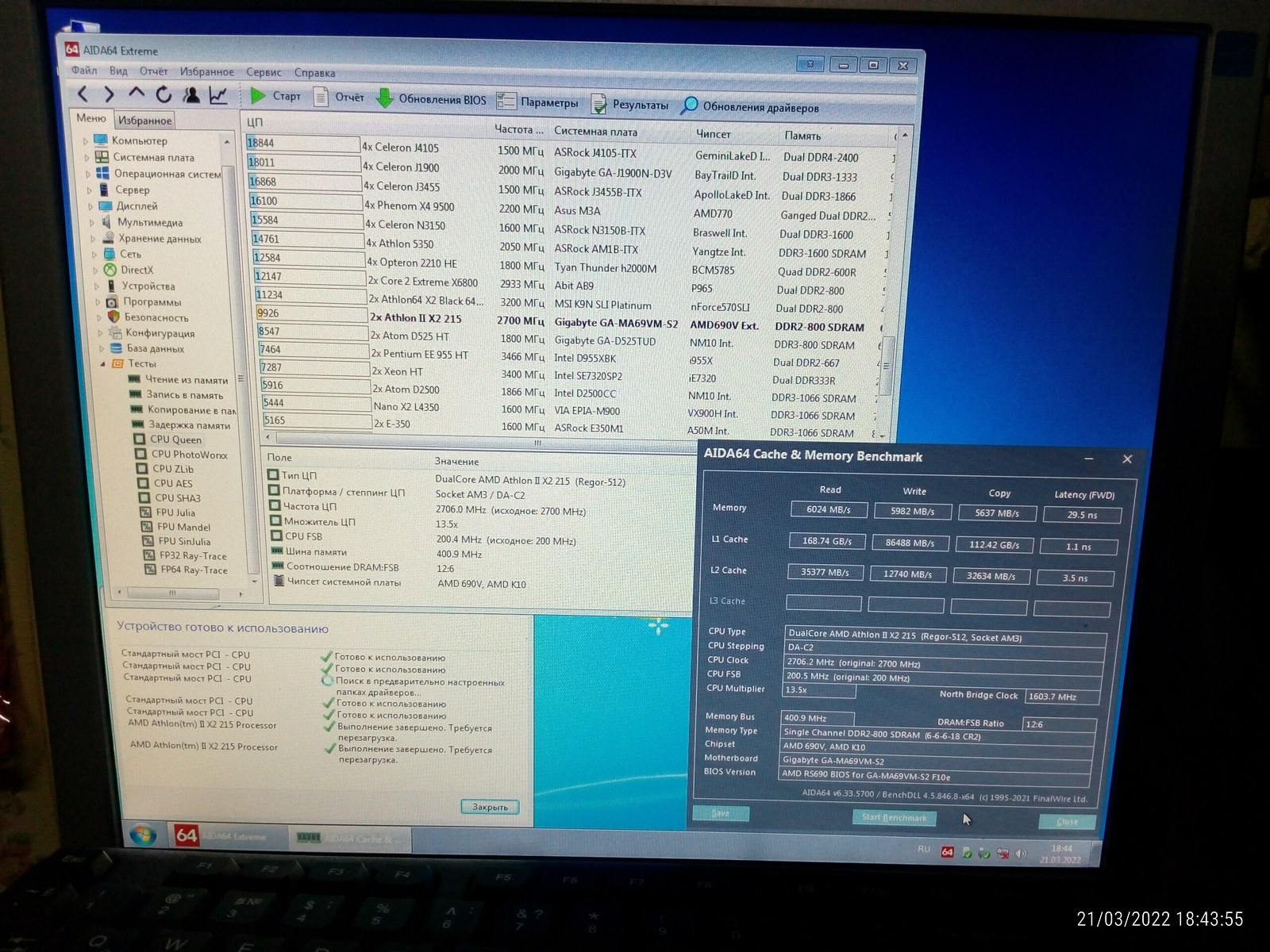Expand the Сеть tree node
The height and width of the screenshot is (952, 1270).
point(95,254)
